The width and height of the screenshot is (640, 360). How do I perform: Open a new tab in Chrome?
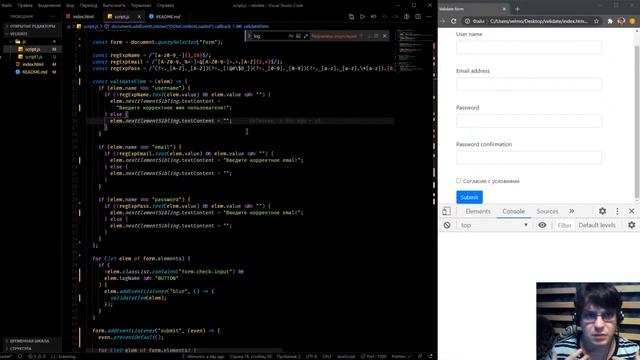(x=517, y=9)
